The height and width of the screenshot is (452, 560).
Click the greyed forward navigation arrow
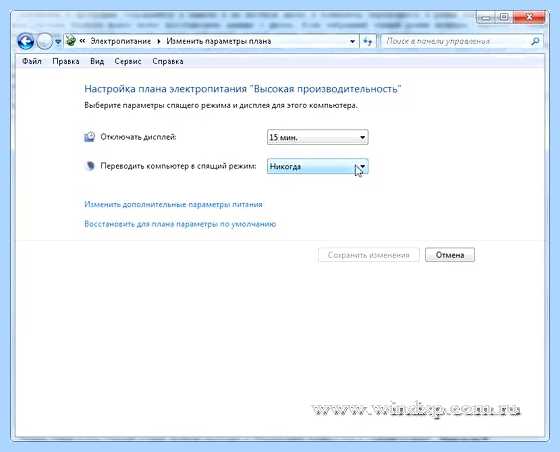pyautogui.click(x=45, y=41)
